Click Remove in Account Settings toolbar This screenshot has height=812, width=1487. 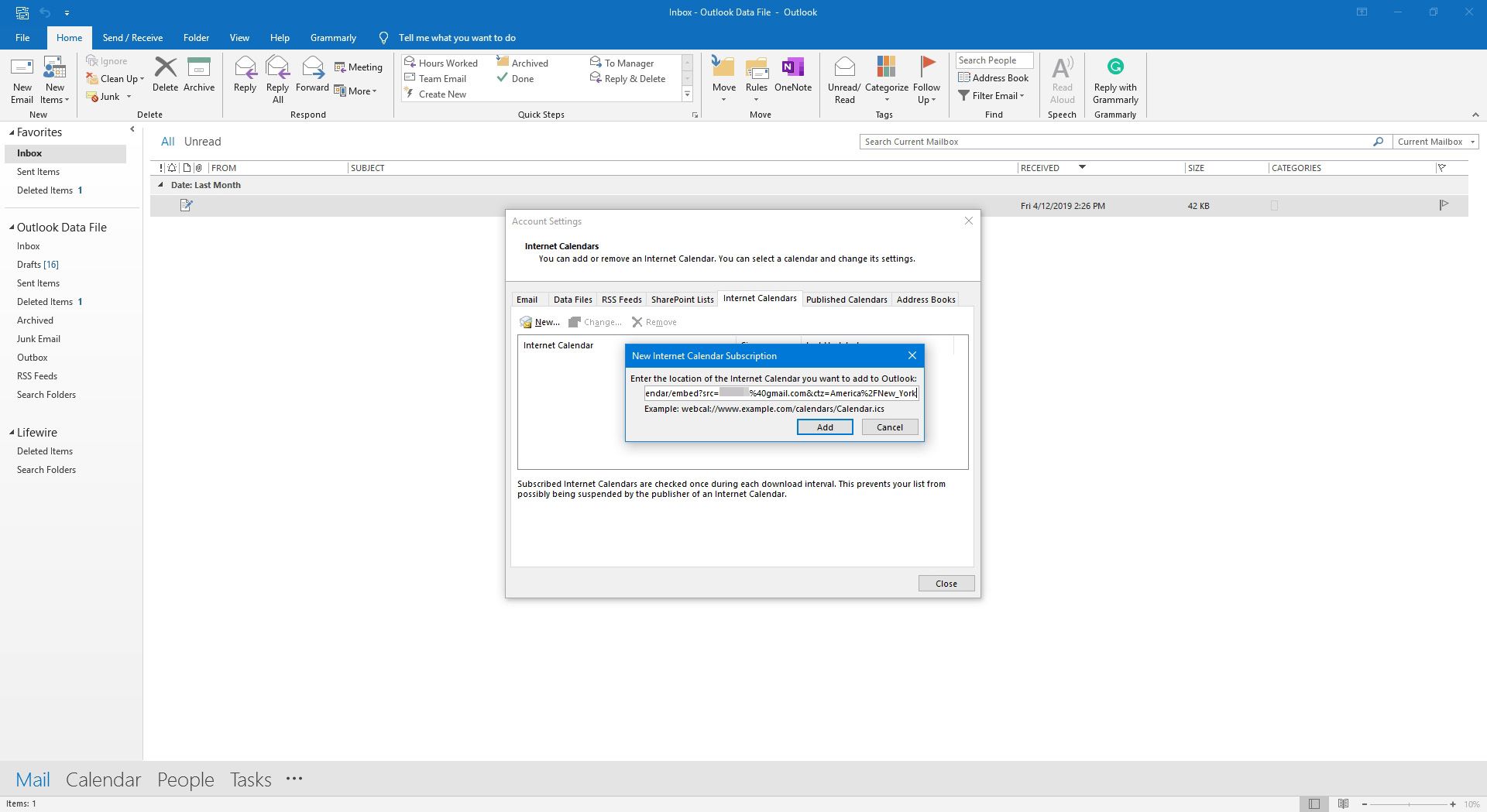pyautogui.click(x=654, y=322)
